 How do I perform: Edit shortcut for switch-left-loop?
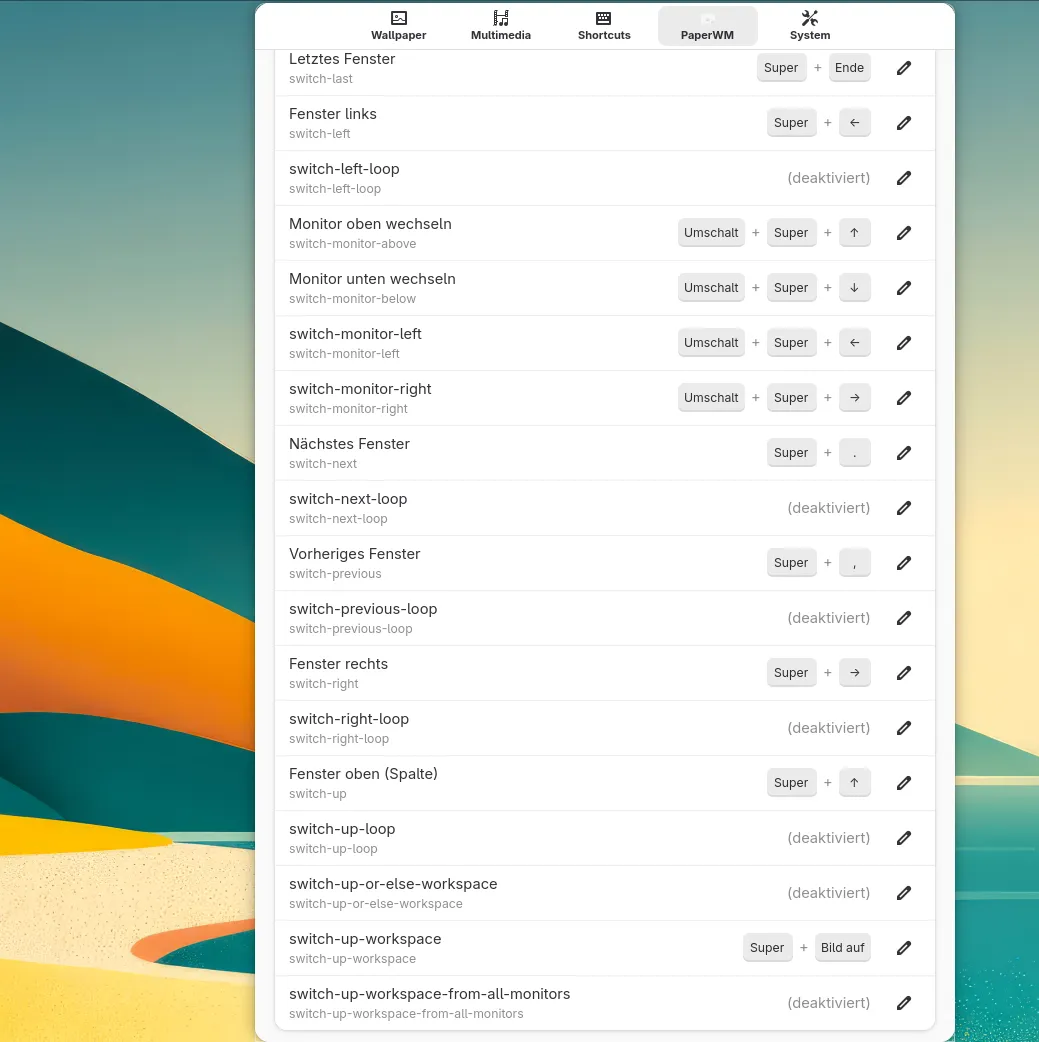tap(904, 178)
